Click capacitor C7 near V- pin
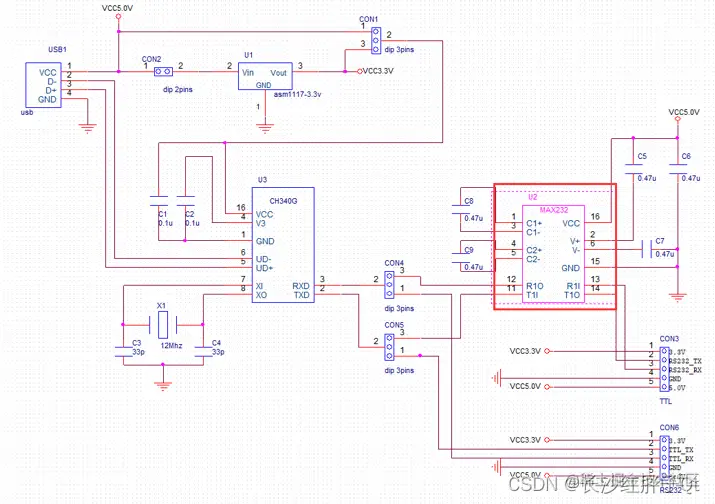 tap(646, 249)
